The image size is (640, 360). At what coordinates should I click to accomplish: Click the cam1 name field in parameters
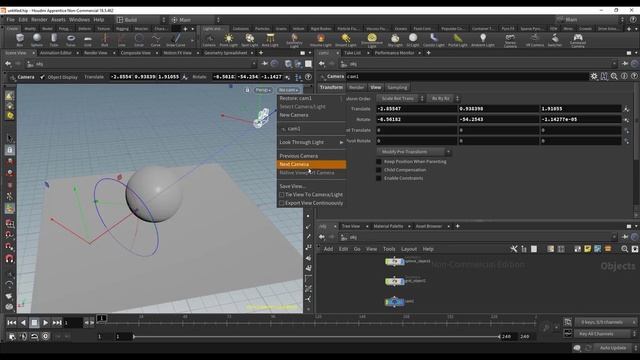click(x=467, y=76)
